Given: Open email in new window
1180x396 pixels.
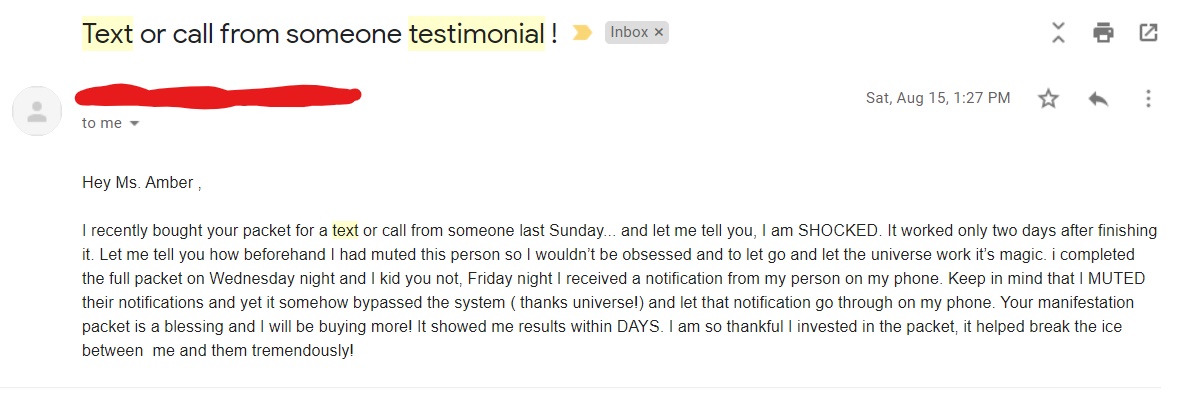Looking at the screenshot, I should tap(1148, 32).
